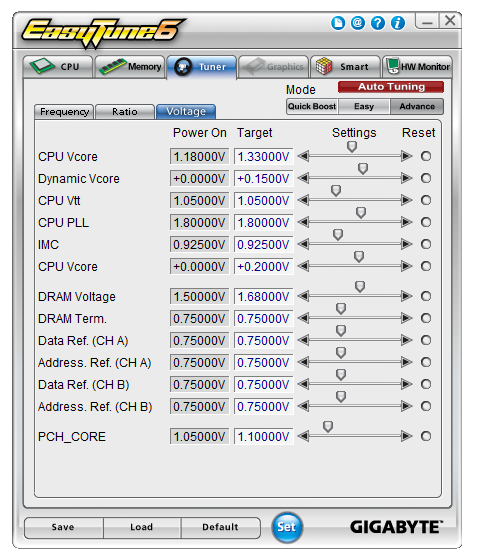481x560 pixels.
Task: Select the reset radio for IMC
Action: (x=426, y=244)
